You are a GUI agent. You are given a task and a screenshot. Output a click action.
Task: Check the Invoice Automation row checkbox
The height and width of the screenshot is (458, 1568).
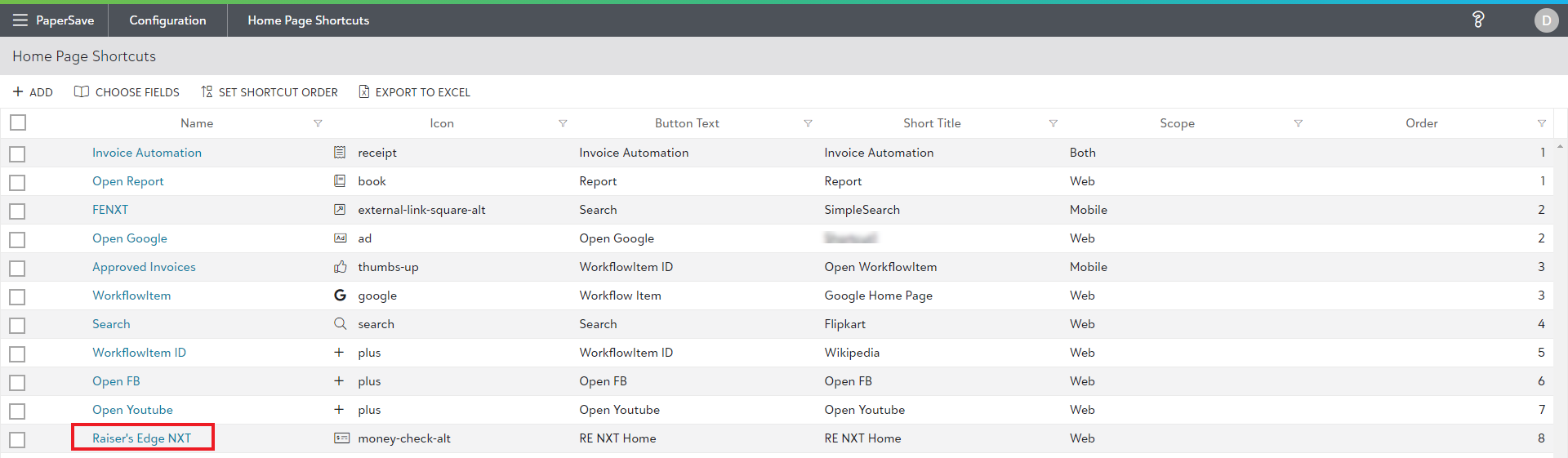(18, 153)
